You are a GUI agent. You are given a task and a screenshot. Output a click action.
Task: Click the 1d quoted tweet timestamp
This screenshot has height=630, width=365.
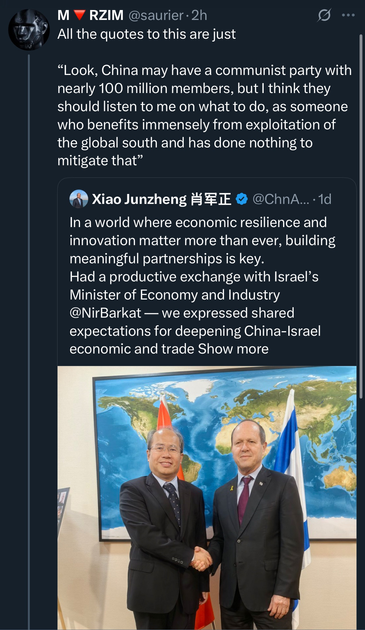click(x=325, y=199)
